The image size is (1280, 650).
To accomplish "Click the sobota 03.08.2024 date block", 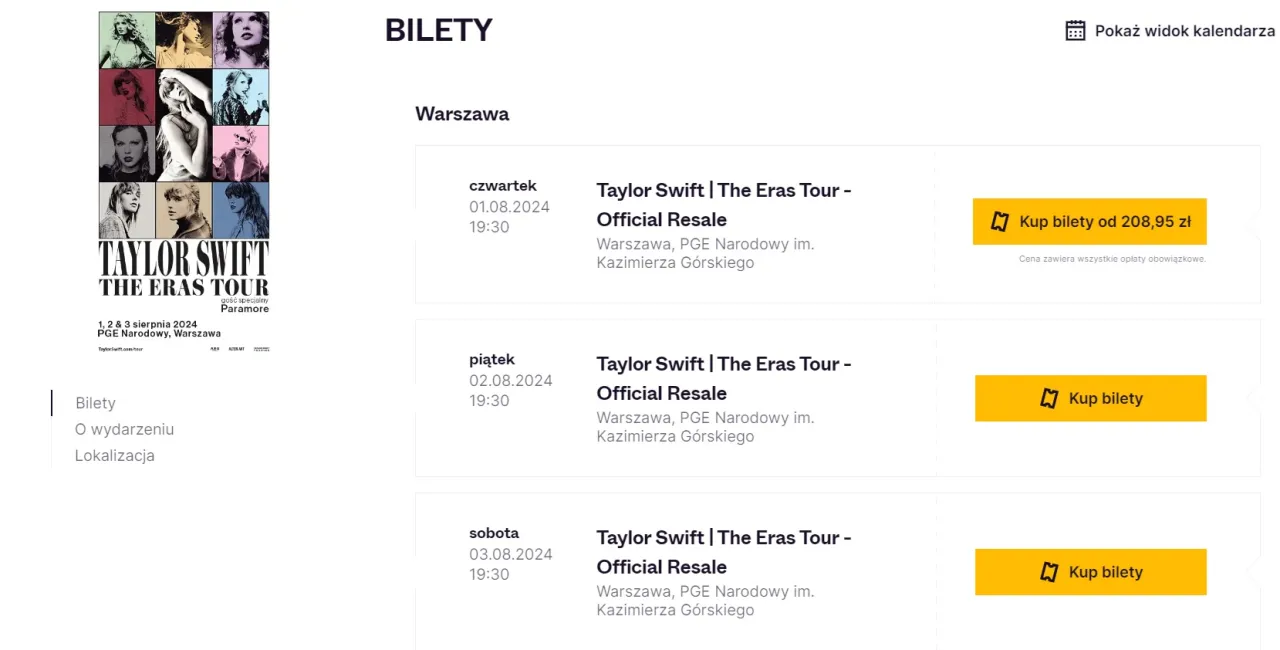I will click(x=510, y=554).
